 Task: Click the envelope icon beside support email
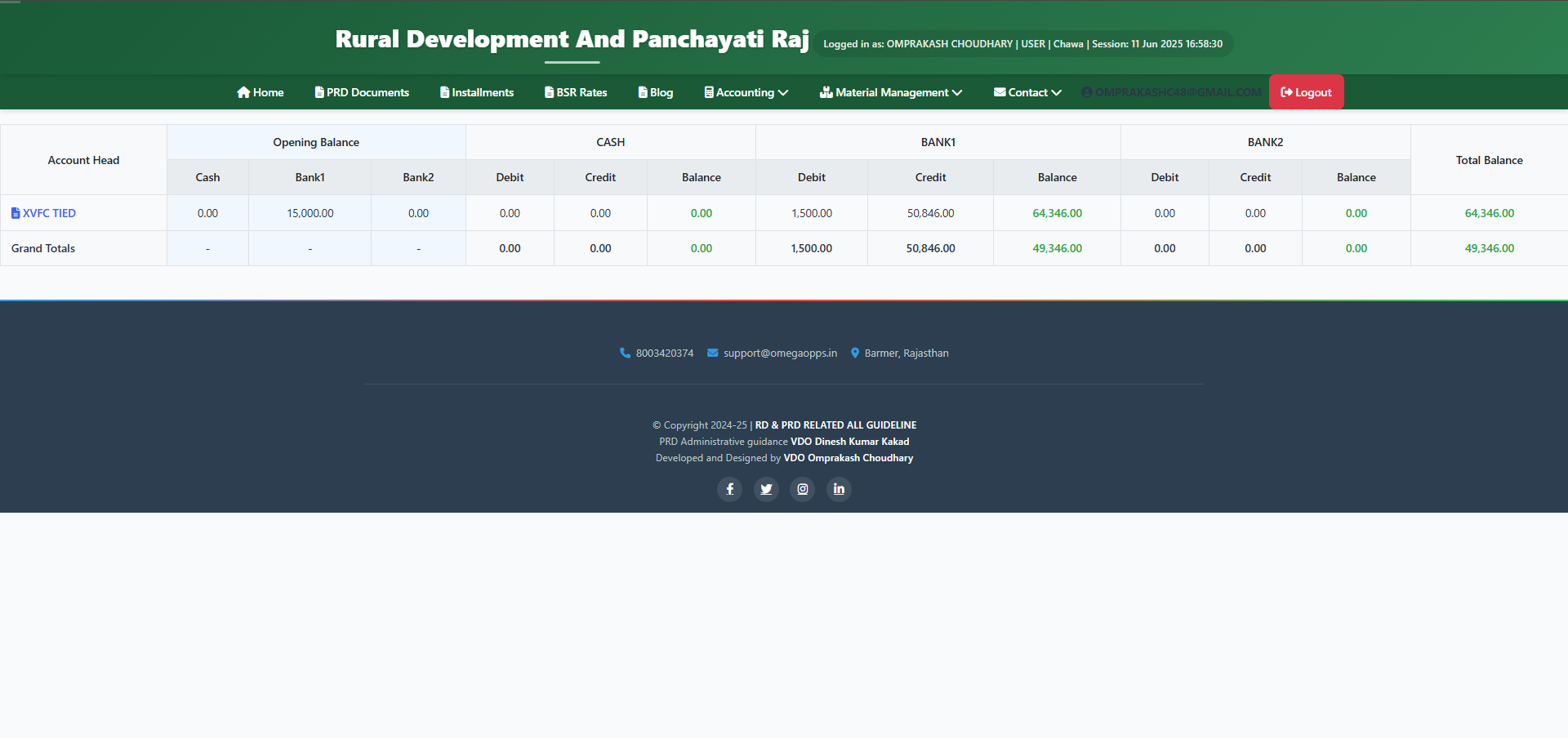pos(712,353)
